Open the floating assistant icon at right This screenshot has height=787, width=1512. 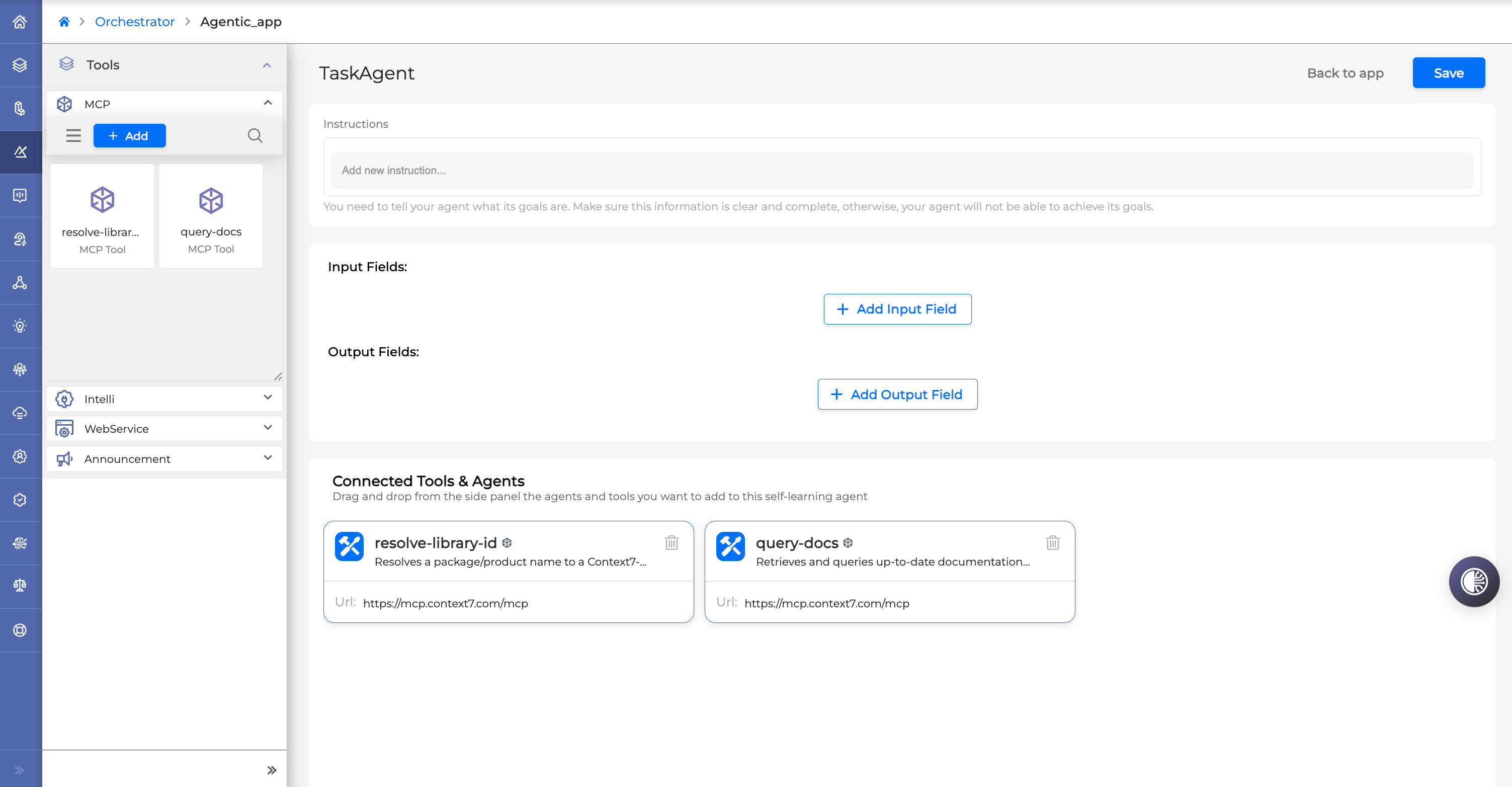[1473, 581]
